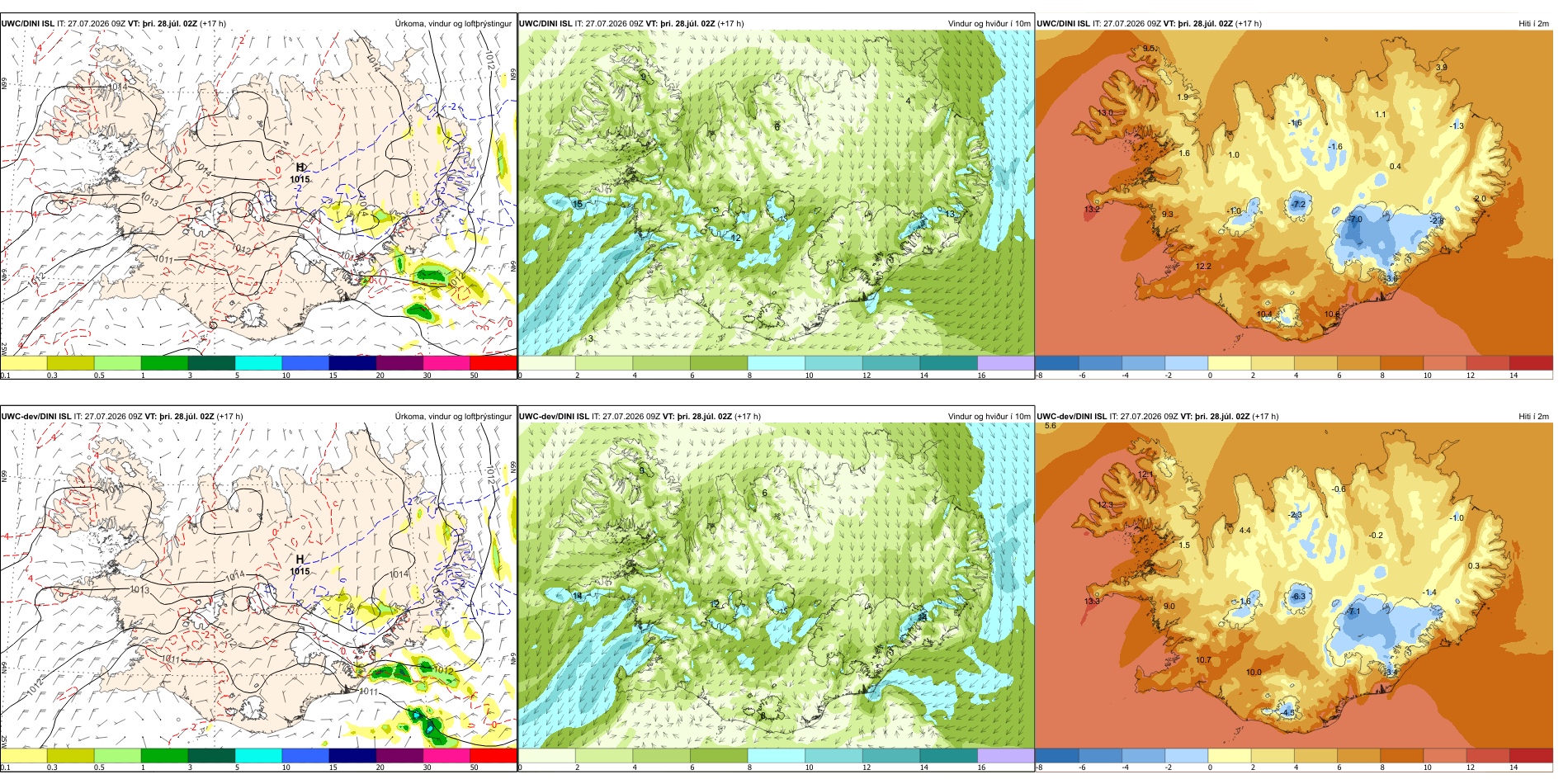Screen dimensions: 1568x784
Task: Click the UWC/DINI ISL header of precipitation panel
Action: [28, 24]
